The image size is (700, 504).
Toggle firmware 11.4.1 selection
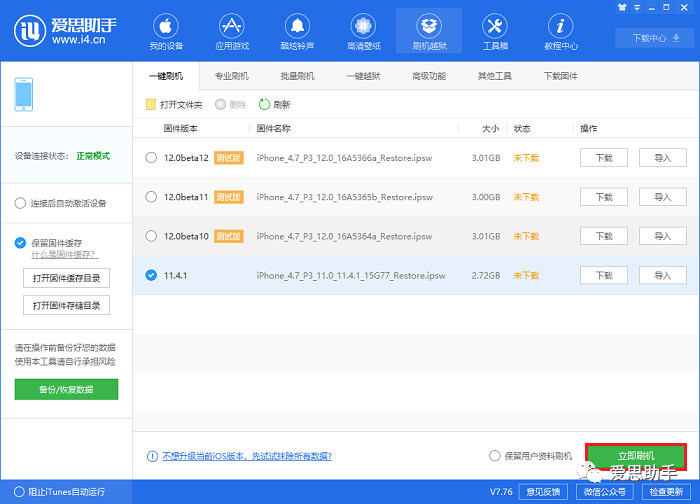click(x=151, y=275)
